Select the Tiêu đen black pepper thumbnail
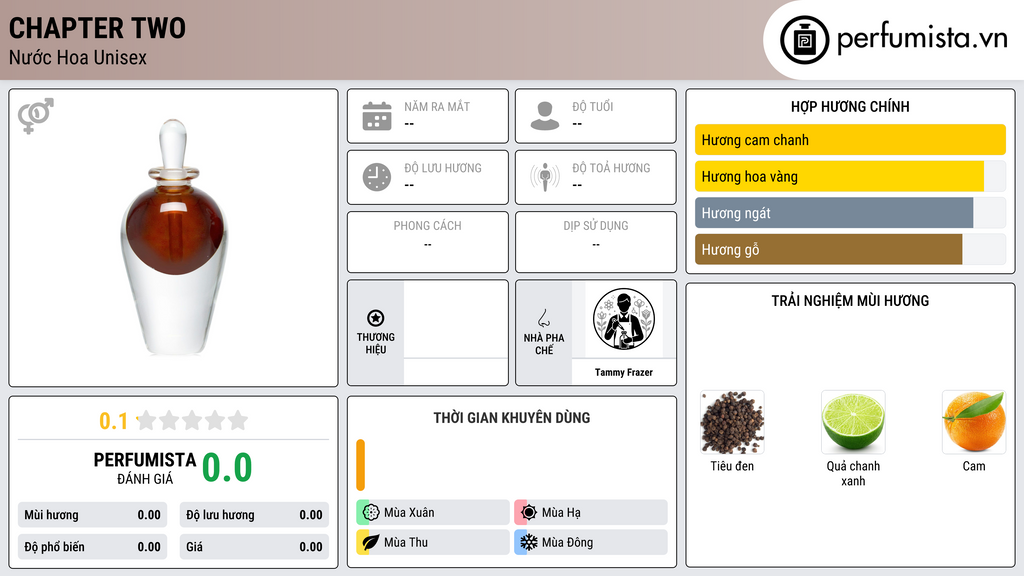1024x576 pixels. [732, 423]
